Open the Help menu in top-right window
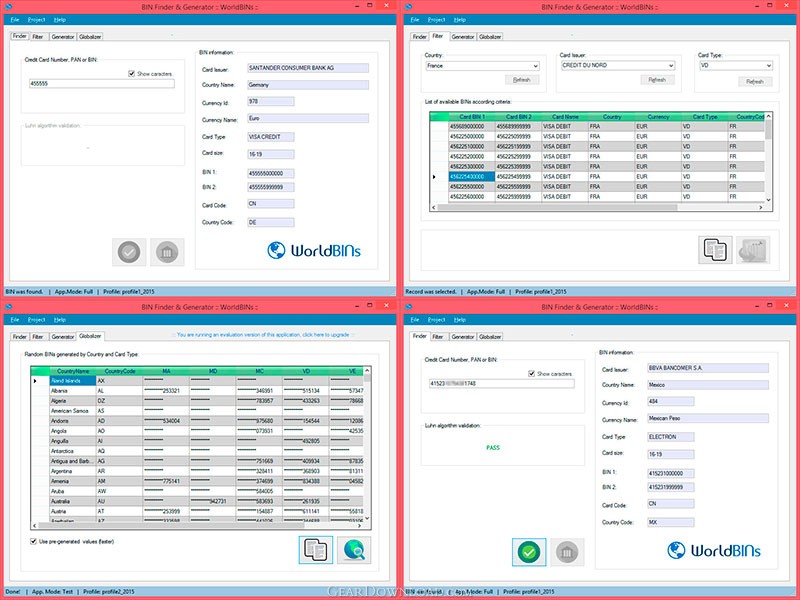The image size is (800, 600). pos(460,19)
